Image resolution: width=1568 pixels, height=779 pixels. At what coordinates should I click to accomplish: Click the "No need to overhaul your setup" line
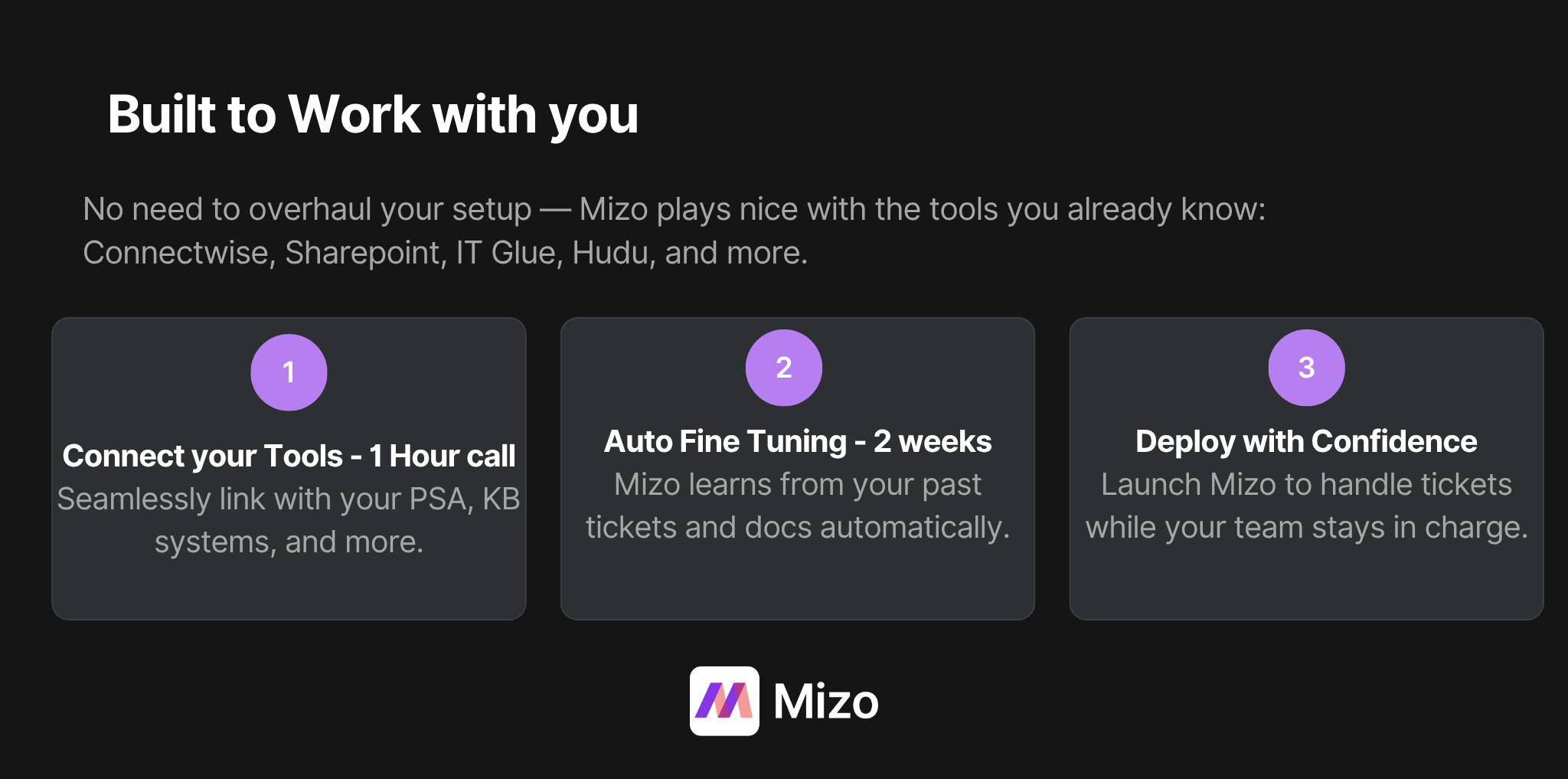tap(306, 209)
